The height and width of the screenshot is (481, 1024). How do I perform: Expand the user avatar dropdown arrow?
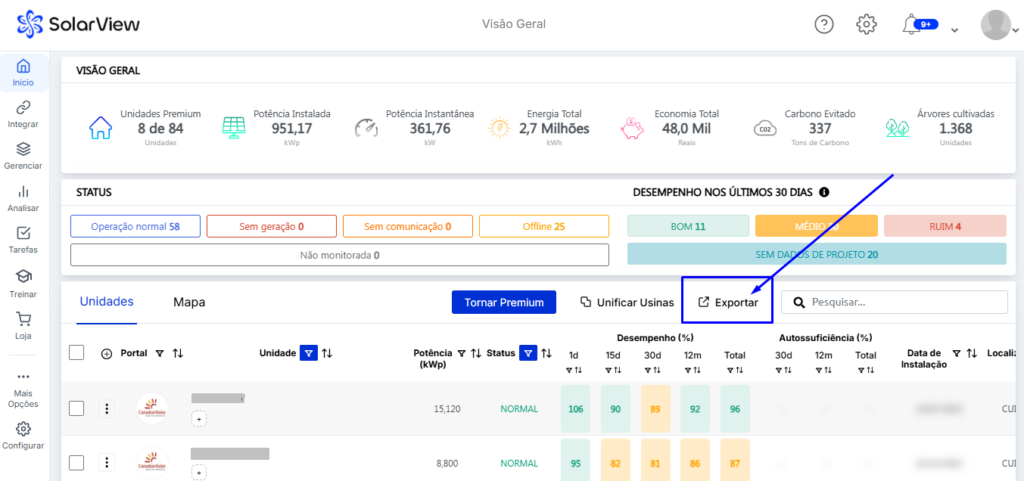pyautogui.click(x=1015, y=30)
